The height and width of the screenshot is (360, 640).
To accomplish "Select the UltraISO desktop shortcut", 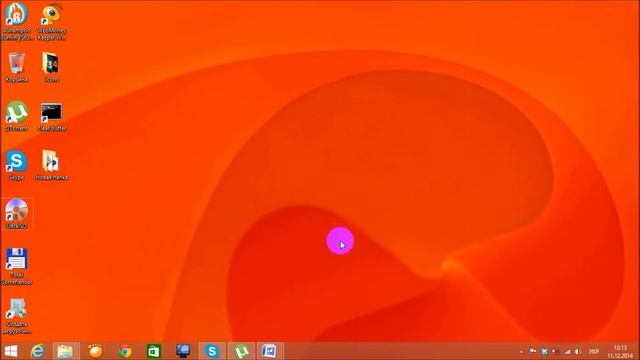I will coord(16,214).
